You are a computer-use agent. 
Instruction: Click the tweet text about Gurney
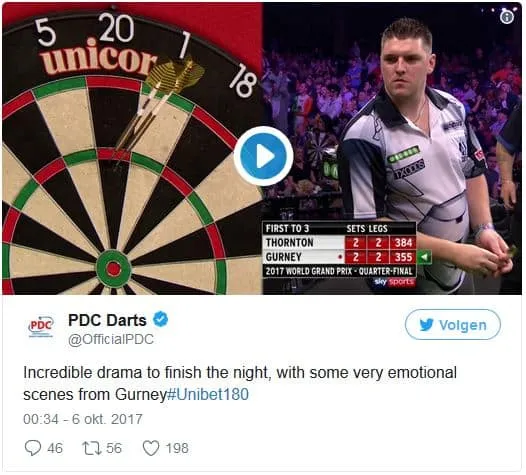(240, 383)
